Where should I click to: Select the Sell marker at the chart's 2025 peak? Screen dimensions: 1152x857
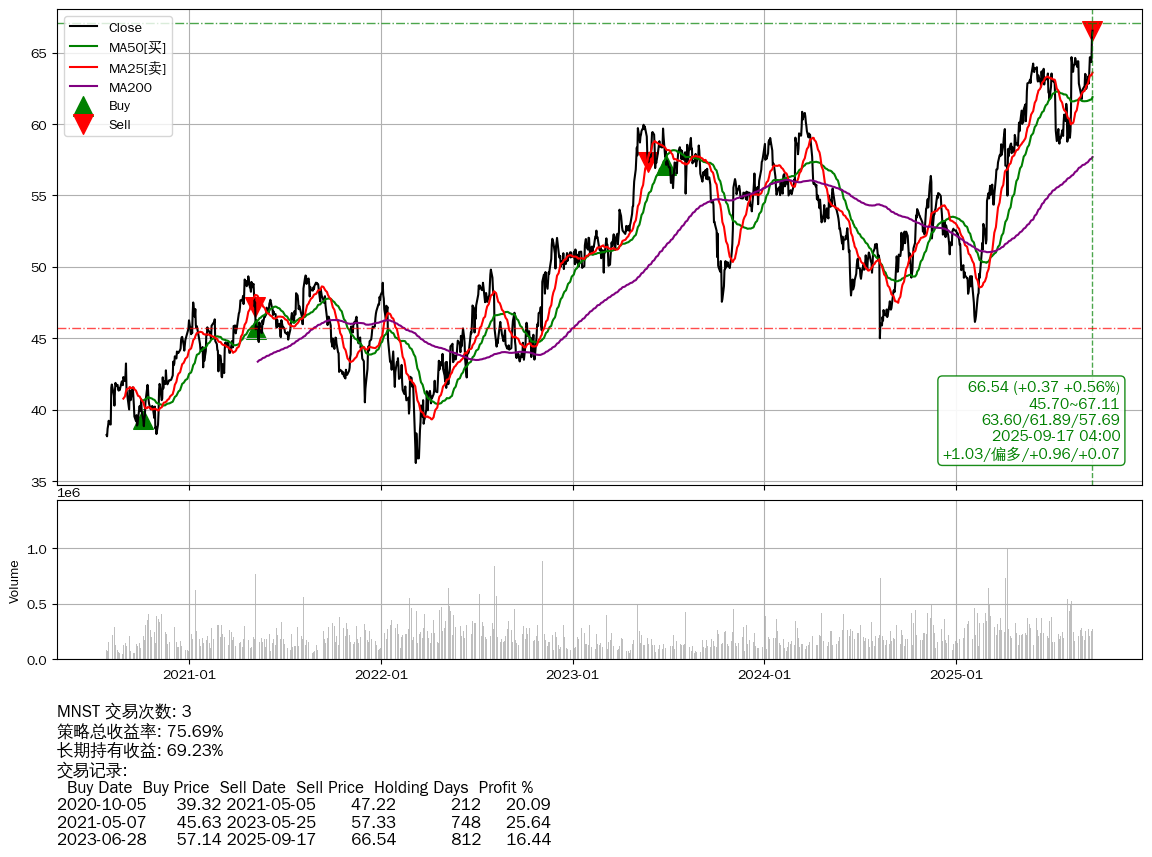pos(1092,31)
